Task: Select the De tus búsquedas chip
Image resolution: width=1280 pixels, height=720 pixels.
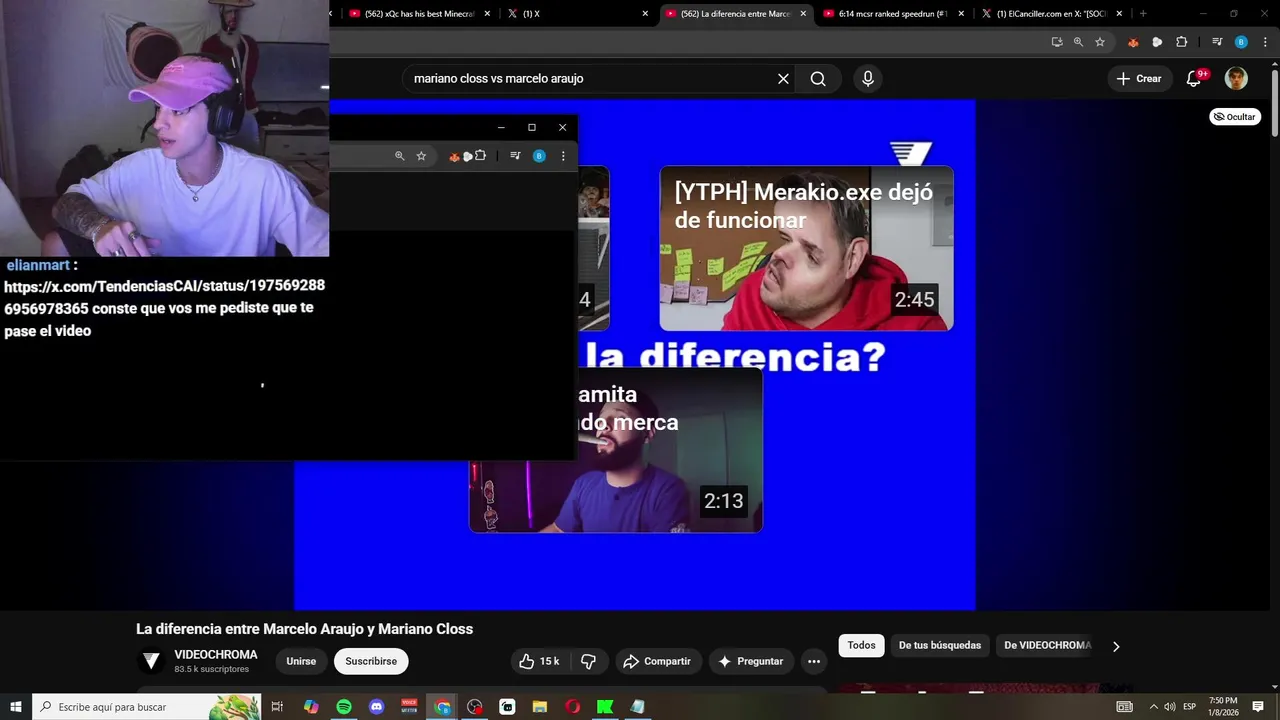Action: [941, 646]
